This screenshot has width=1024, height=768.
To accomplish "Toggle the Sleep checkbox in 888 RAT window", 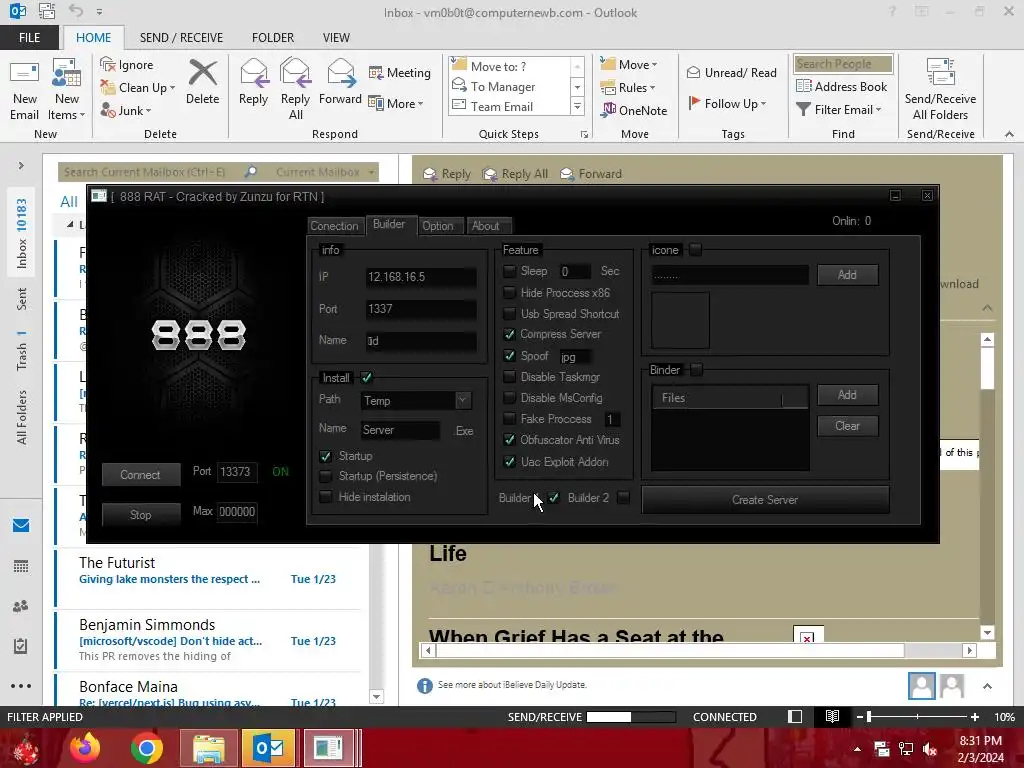I will pyautogui.click(x=509, y=270).
